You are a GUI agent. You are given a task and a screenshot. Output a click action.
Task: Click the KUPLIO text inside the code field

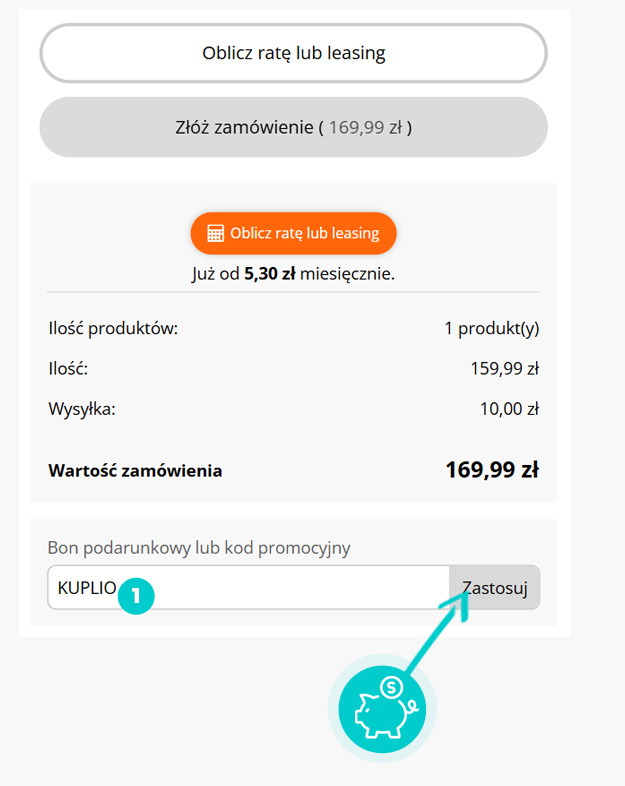tap(87, 587)
